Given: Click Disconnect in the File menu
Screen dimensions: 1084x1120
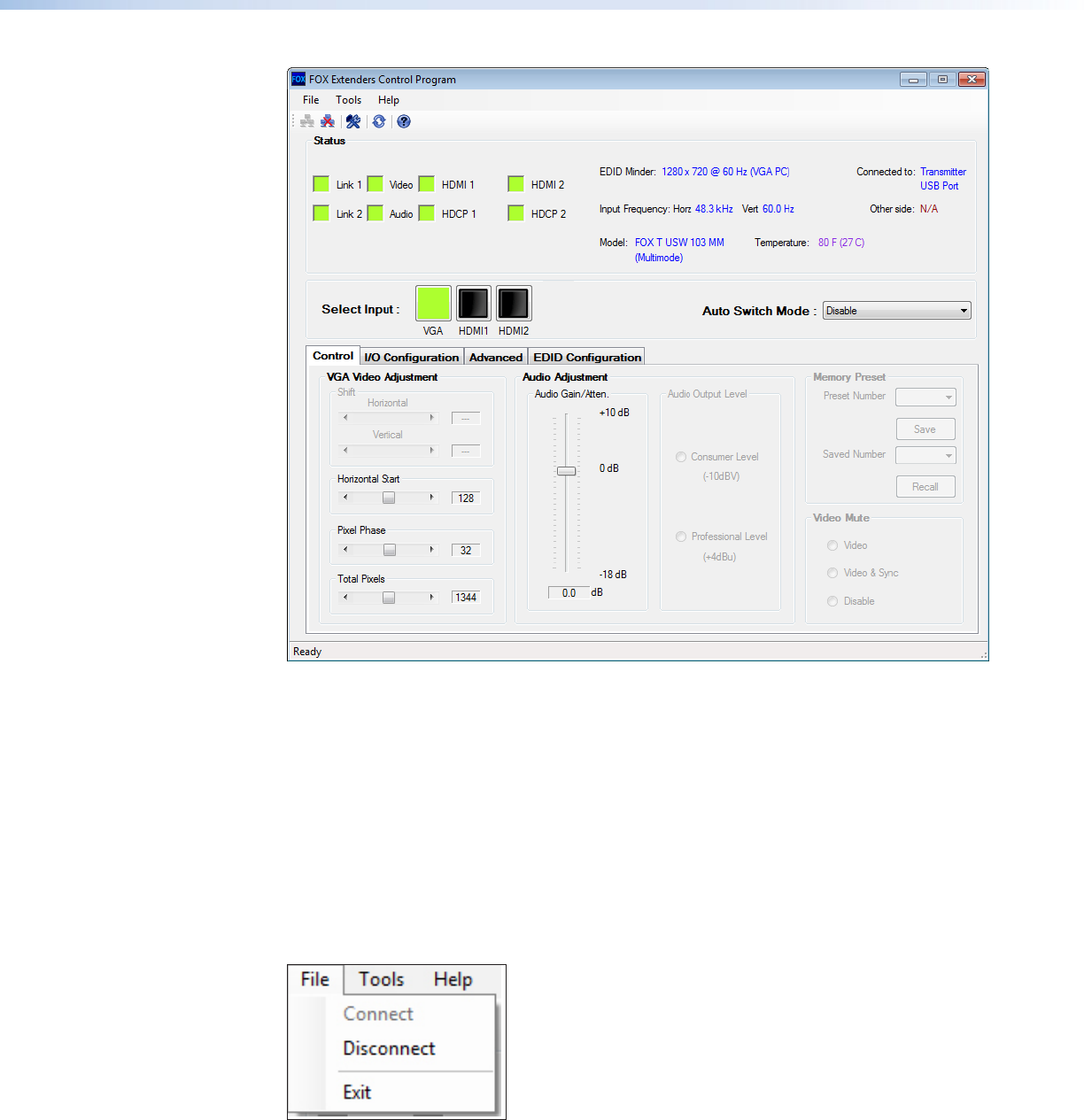Looking at the screenshot, I should point(389,1048).
